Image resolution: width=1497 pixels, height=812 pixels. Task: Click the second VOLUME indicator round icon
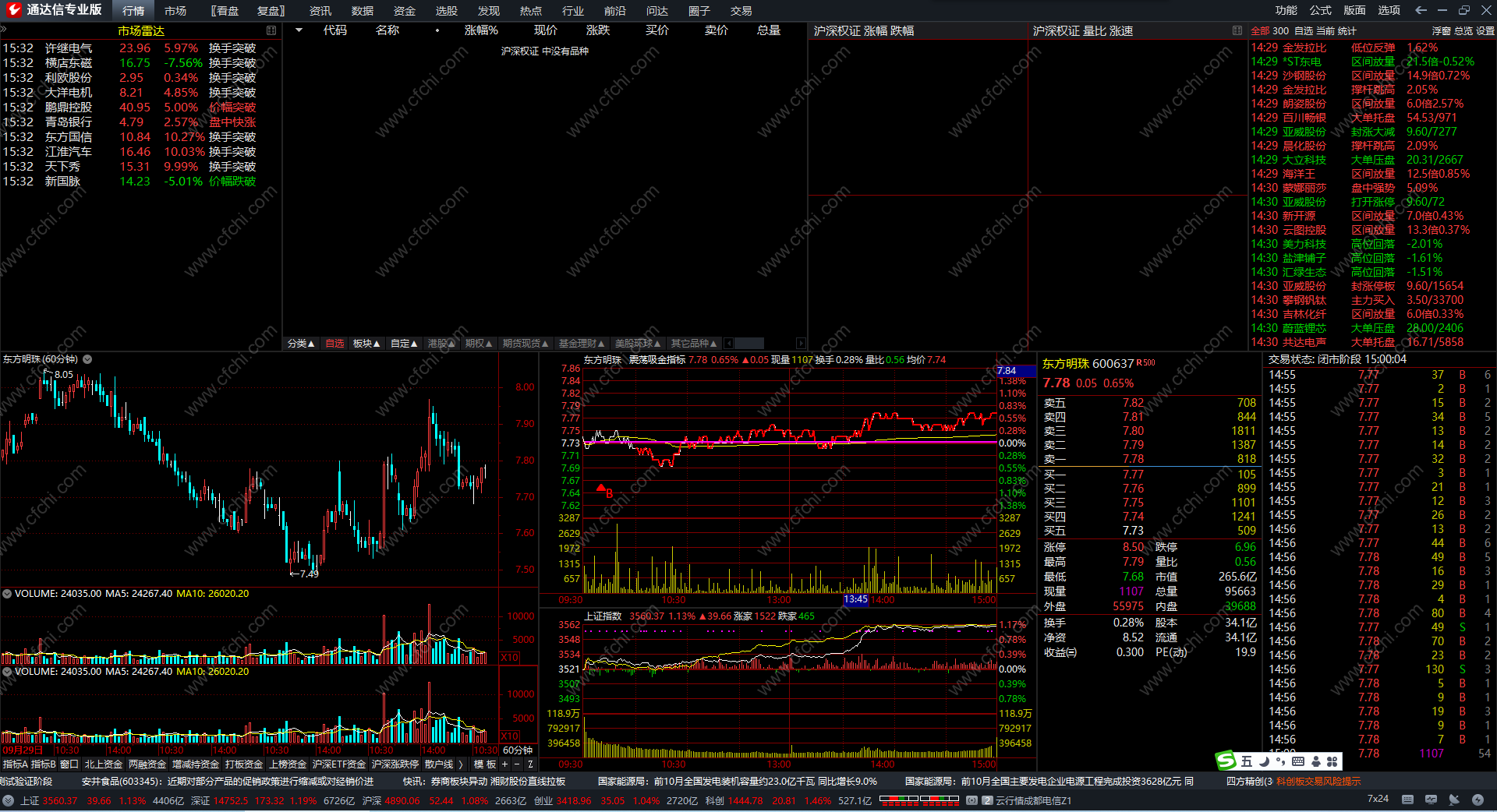pyautogui.click(x=7, y=671)
